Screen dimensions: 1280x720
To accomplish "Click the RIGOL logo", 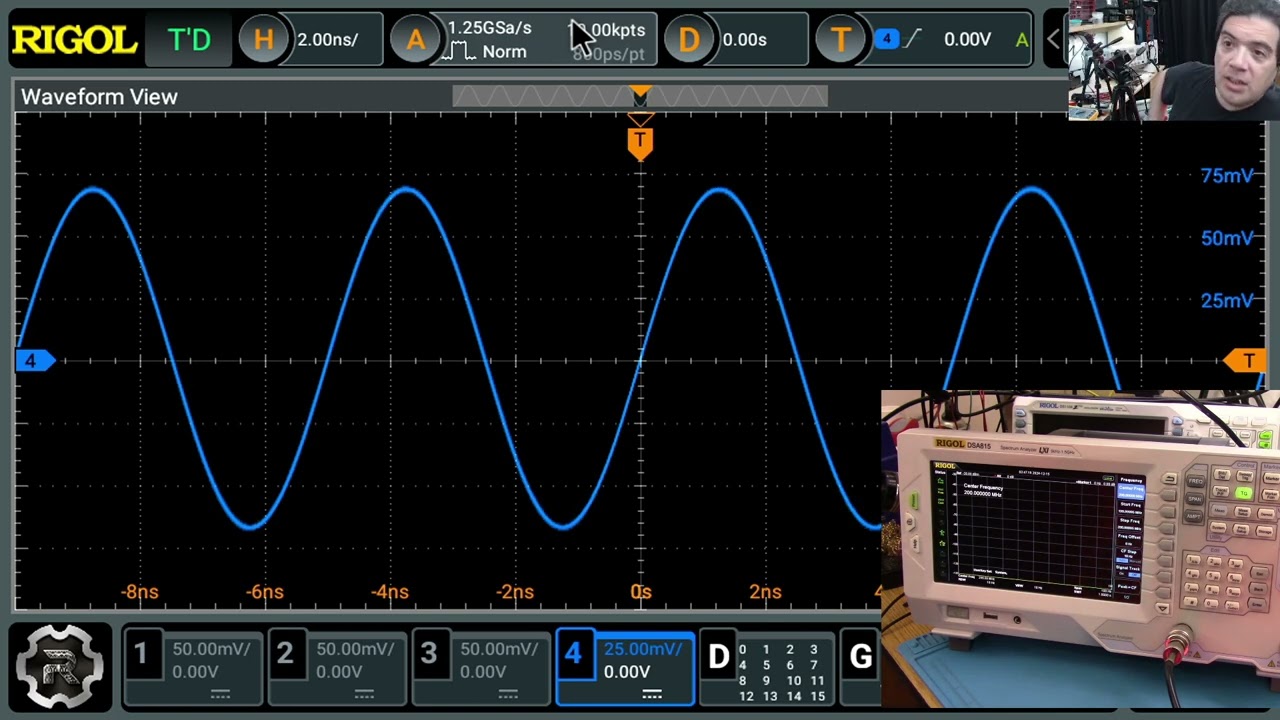I will click(75, 40).
